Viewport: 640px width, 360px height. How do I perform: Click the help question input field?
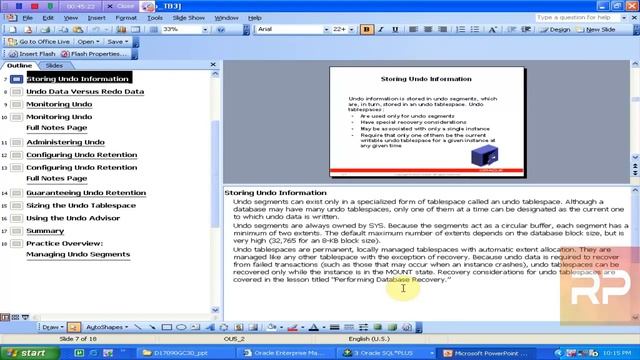click(x=578, y=18)
